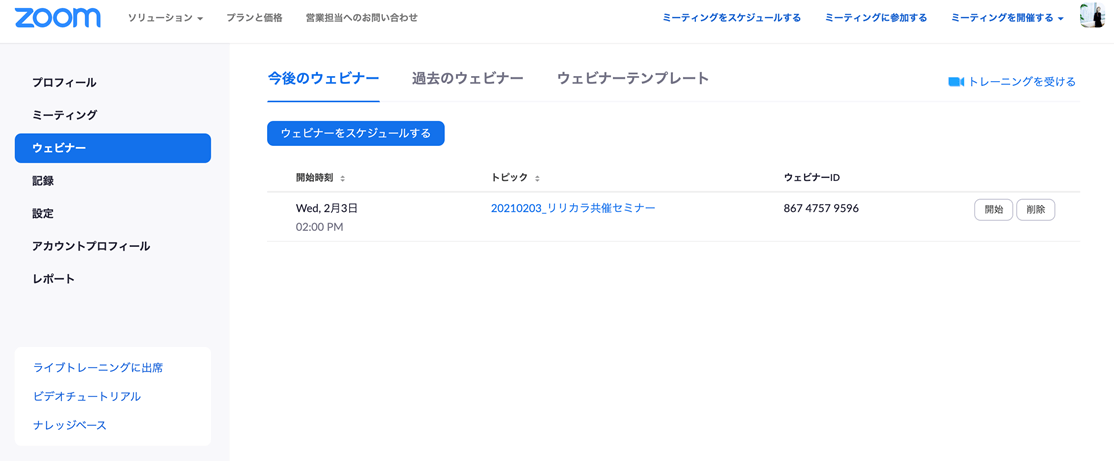The image size is (1114, 461).
Task: Click the Zoom logo
Action: [x=57, y=18]
